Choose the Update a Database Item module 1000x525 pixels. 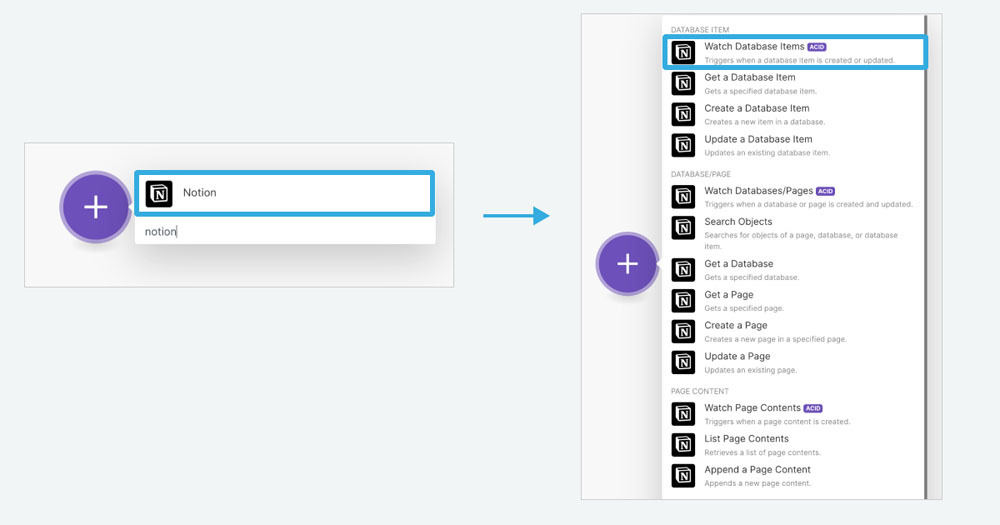point(795,145)
